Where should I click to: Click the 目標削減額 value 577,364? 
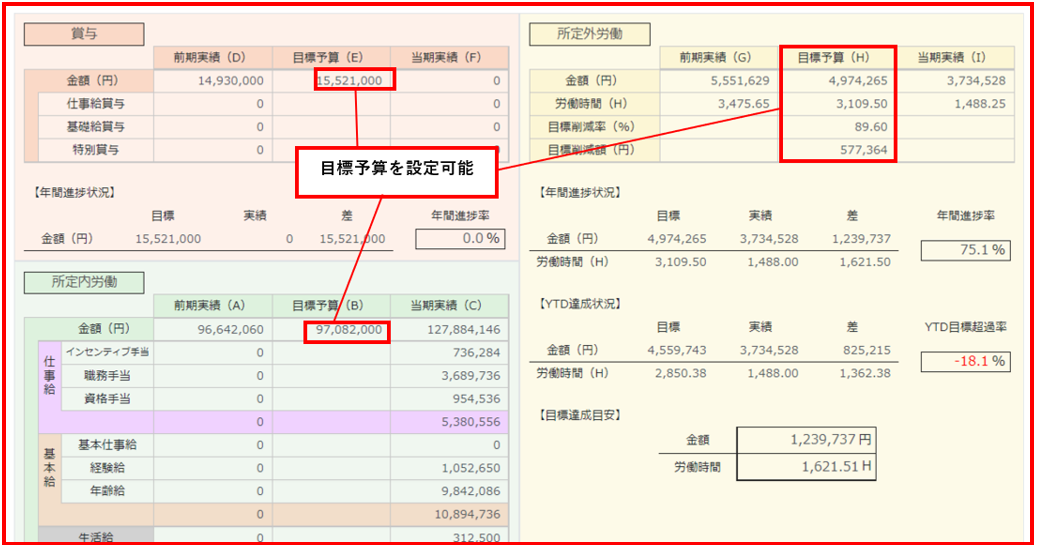tap(838, 150)
